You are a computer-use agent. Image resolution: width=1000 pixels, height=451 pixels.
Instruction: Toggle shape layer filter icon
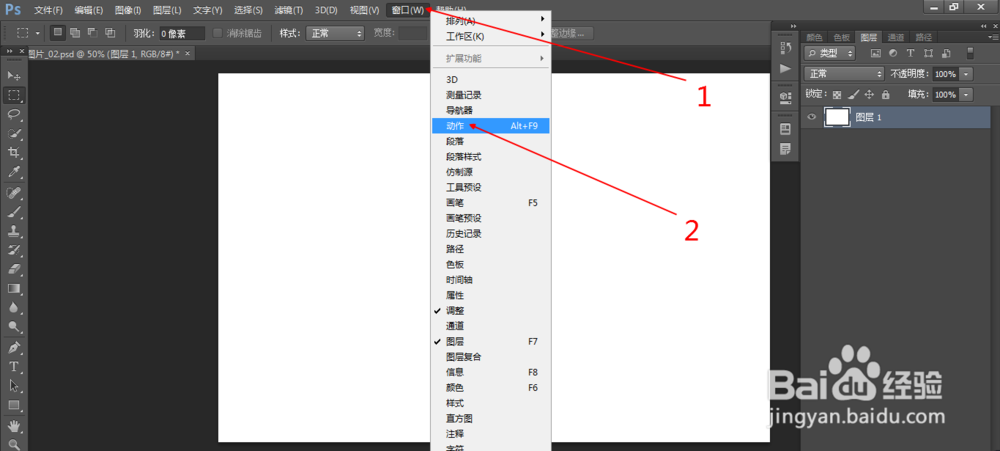(x=929, y=53)
